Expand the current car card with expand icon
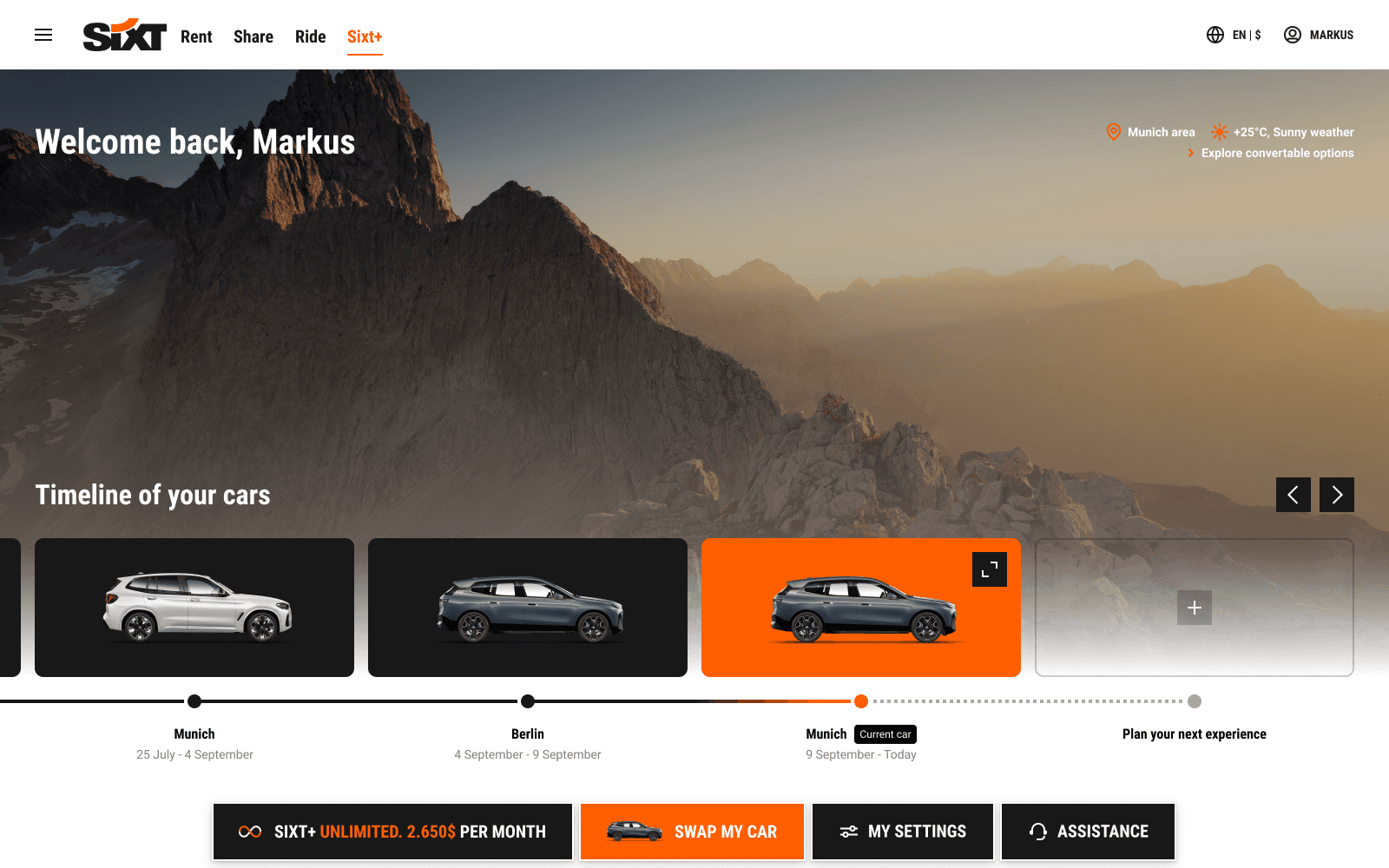Image resolution: width=1389 pixels, height=868 pixels. pyautogui.click(x=990, y=569)
